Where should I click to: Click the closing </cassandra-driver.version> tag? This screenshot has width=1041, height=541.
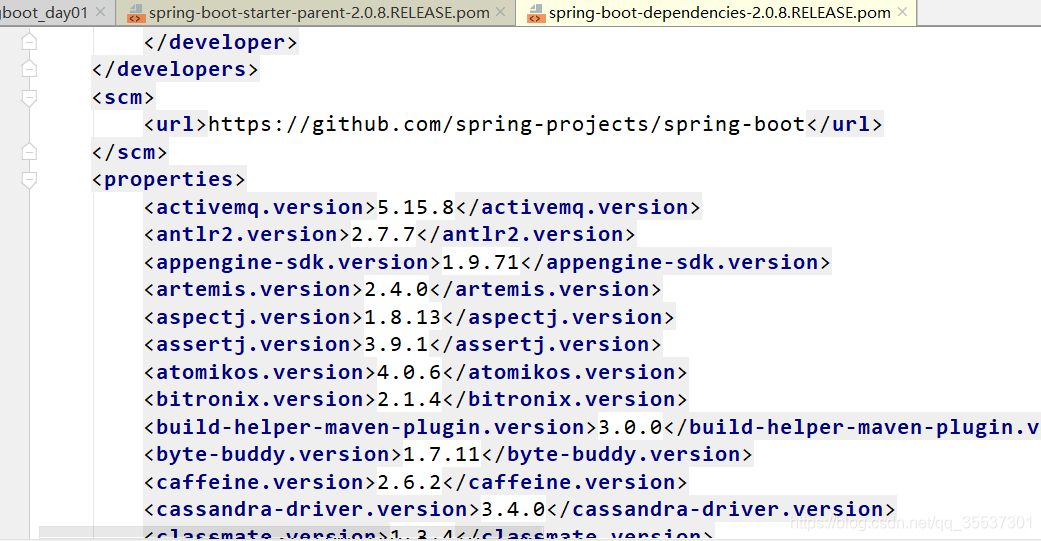(x=721, y=510)
